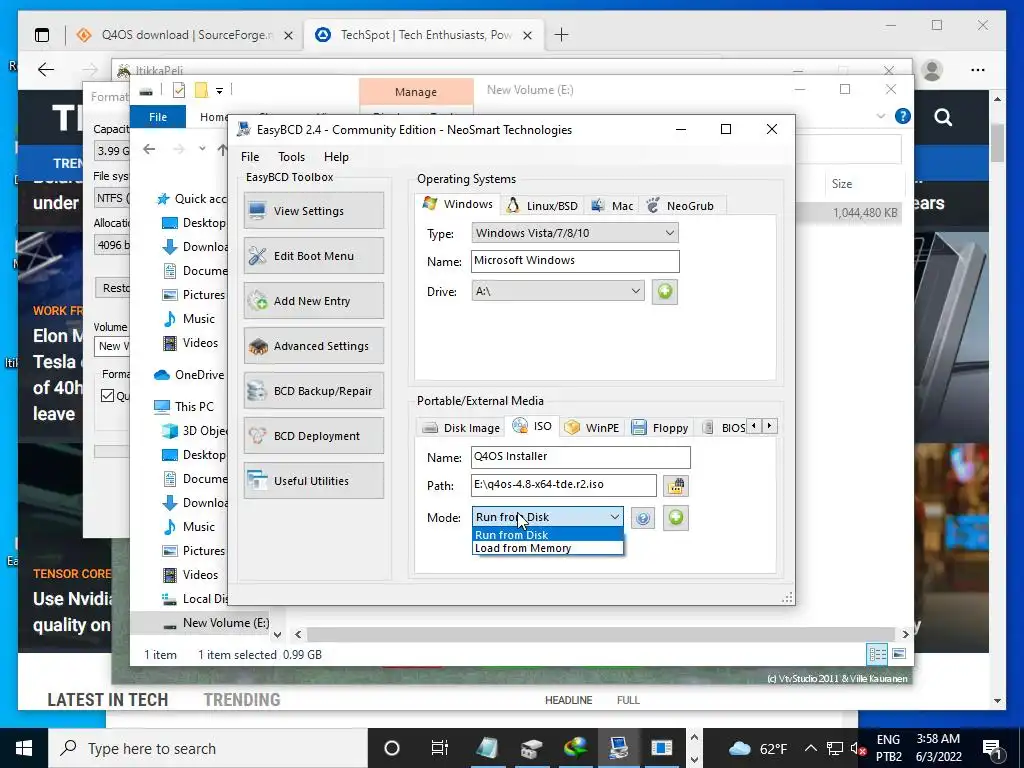Click Explorer help question mark icon

[903, 116]
